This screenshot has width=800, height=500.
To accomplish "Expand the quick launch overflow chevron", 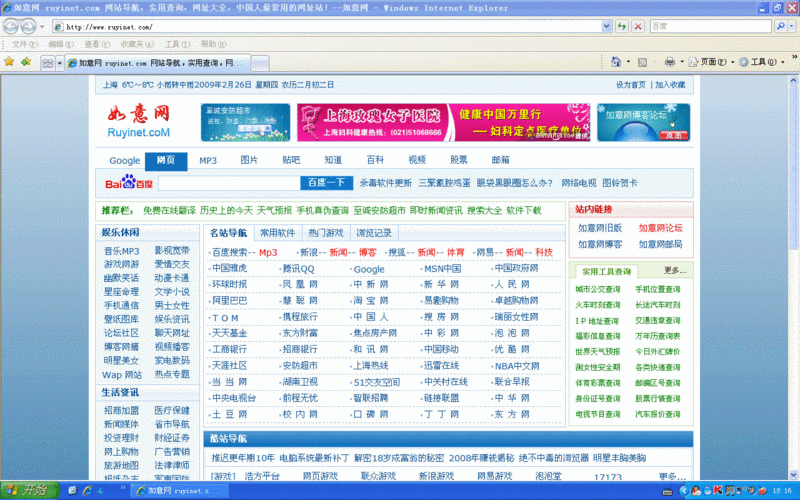I will tap(122, 487).
